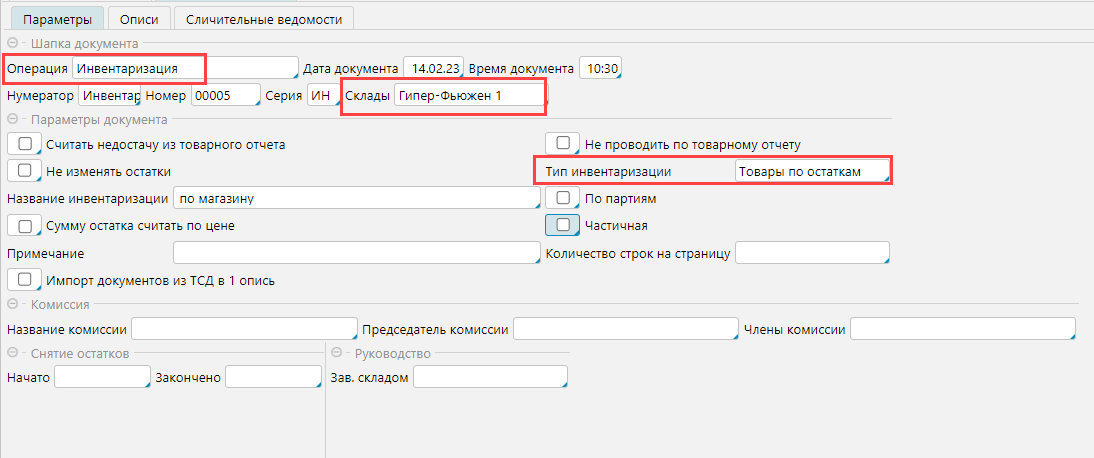
Task: Collapse the Параметры документа section
Action: [x=13, y=120]
